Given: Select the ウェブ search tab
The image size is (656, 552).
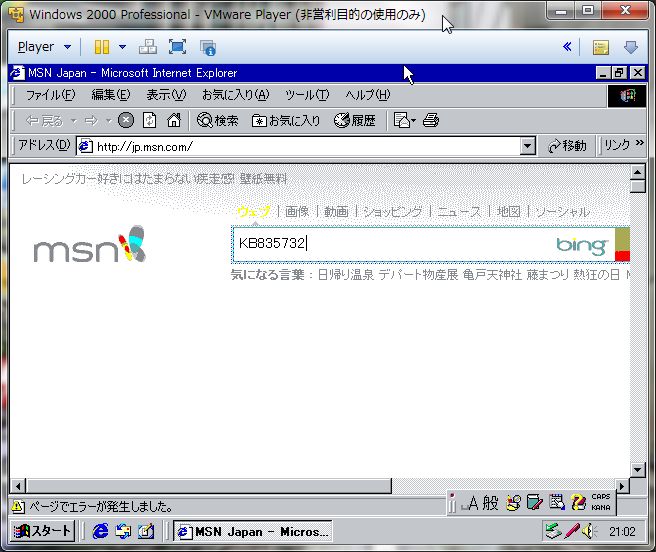Looking at the screenshot, I should point(254,212).
